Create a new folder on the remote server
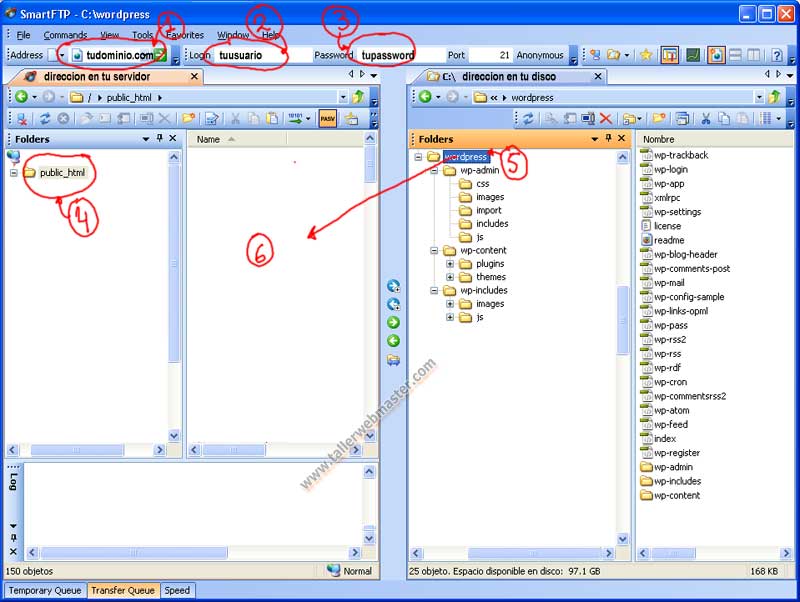The width and height of the screenshot is (800, 602). [188, 119]
